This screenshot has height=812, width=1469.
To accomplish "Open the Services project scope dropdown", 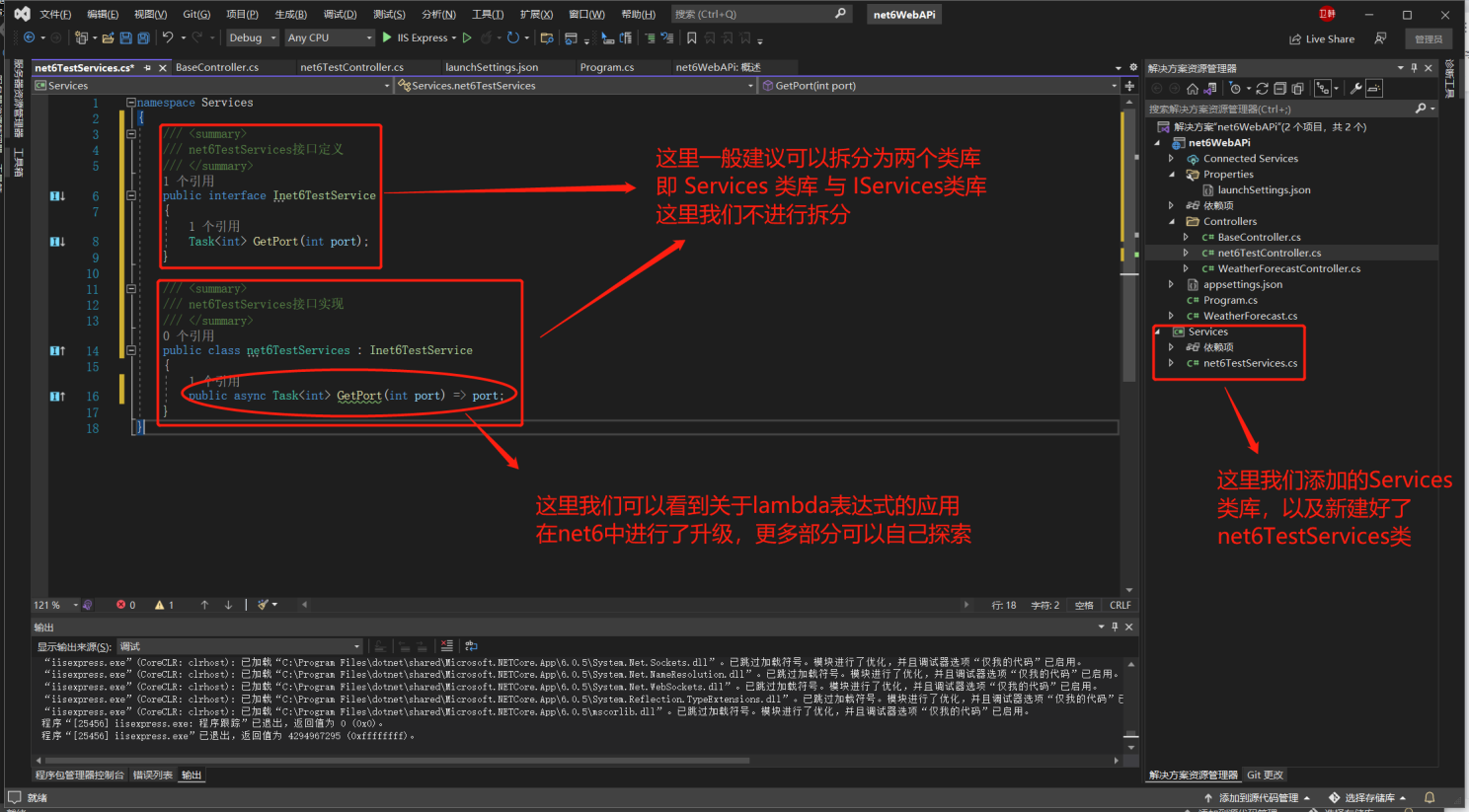I will tap(213, 86).
